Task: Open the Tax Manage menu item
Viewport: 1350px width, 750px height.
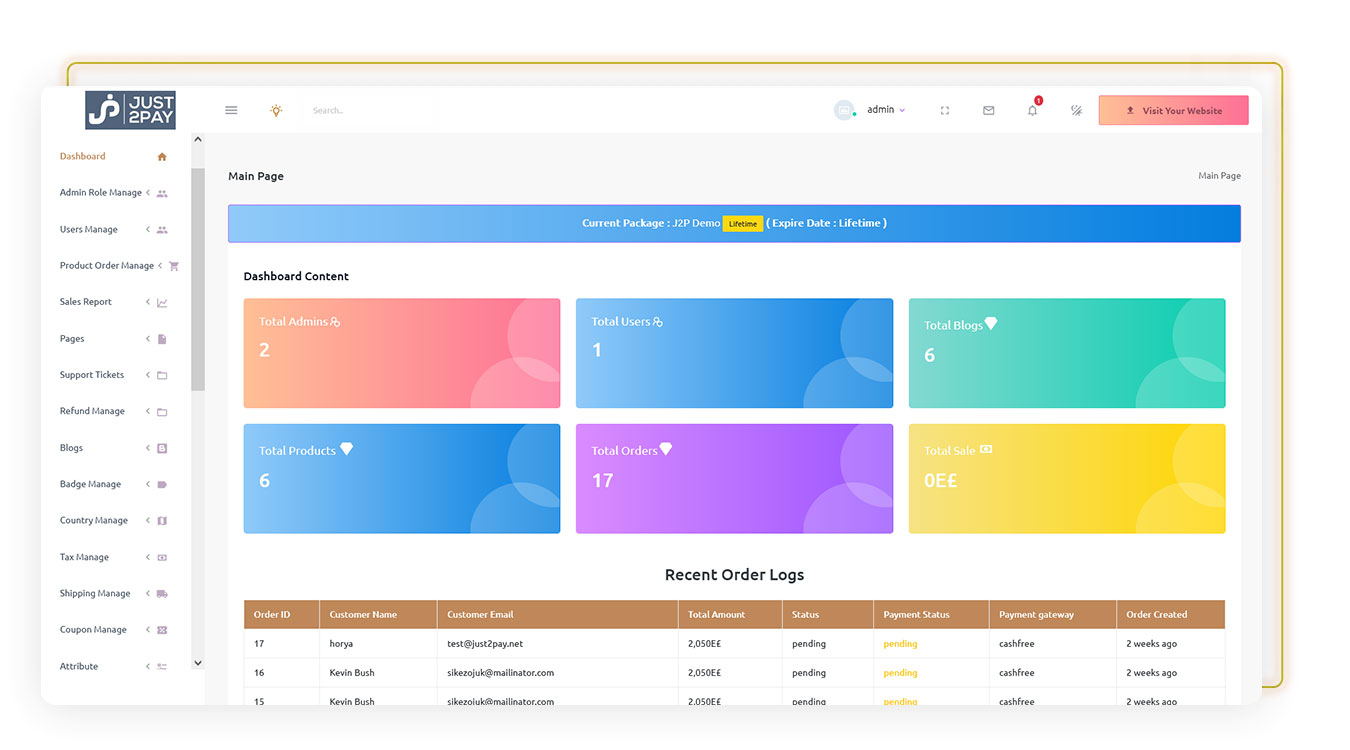Action: (83, 557)
